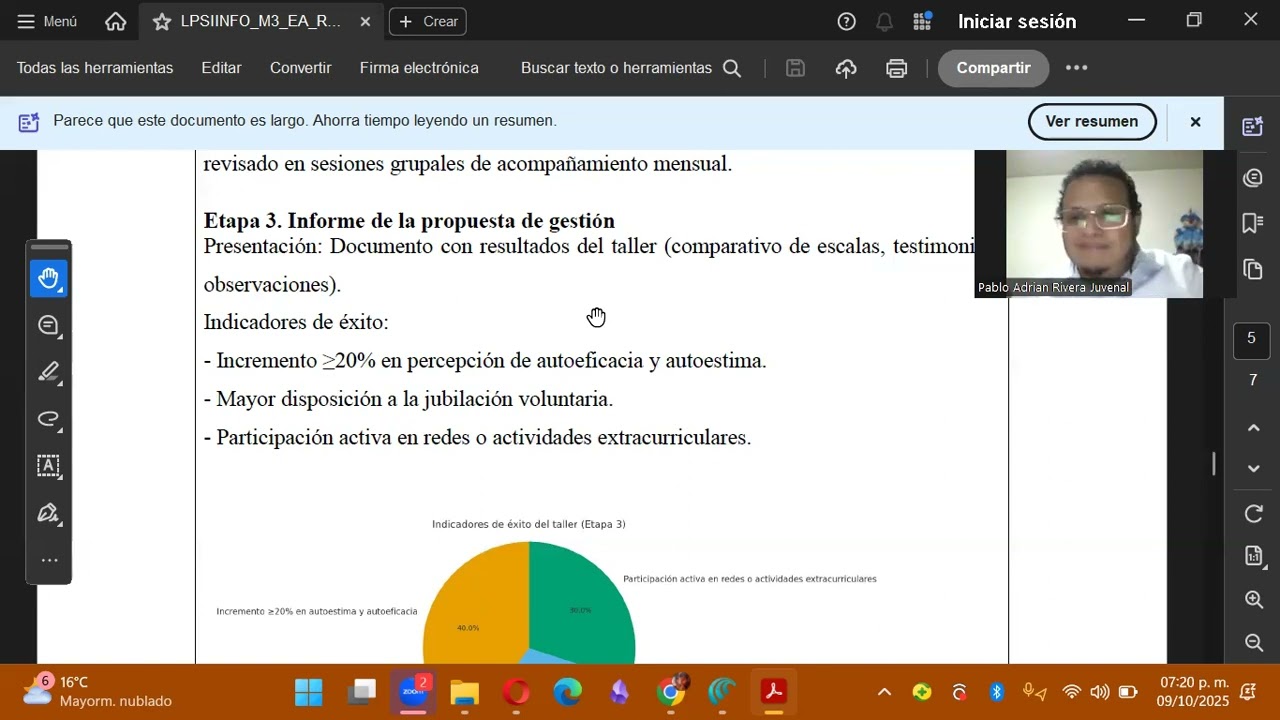Open the Editar menu

(x=221, y=68)
